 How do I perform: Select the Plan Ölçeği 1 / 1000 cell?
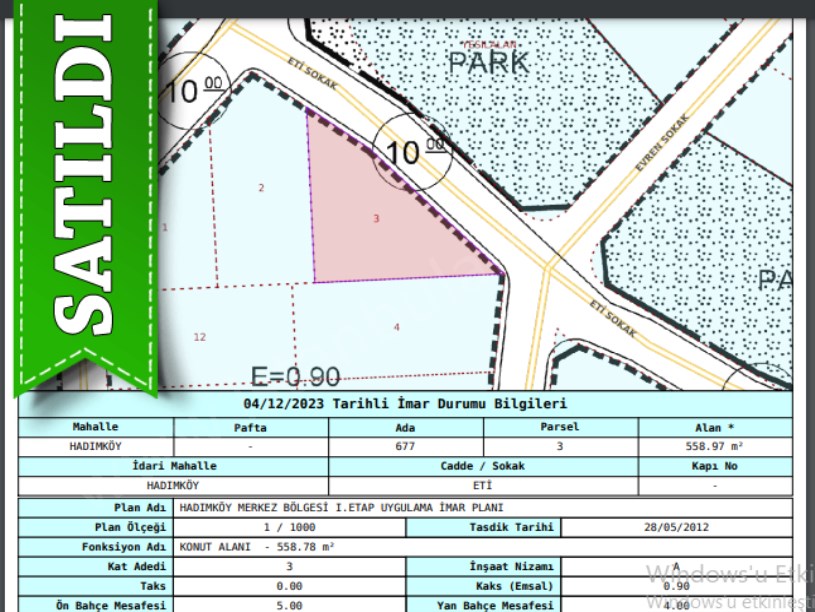pos(289,527)
